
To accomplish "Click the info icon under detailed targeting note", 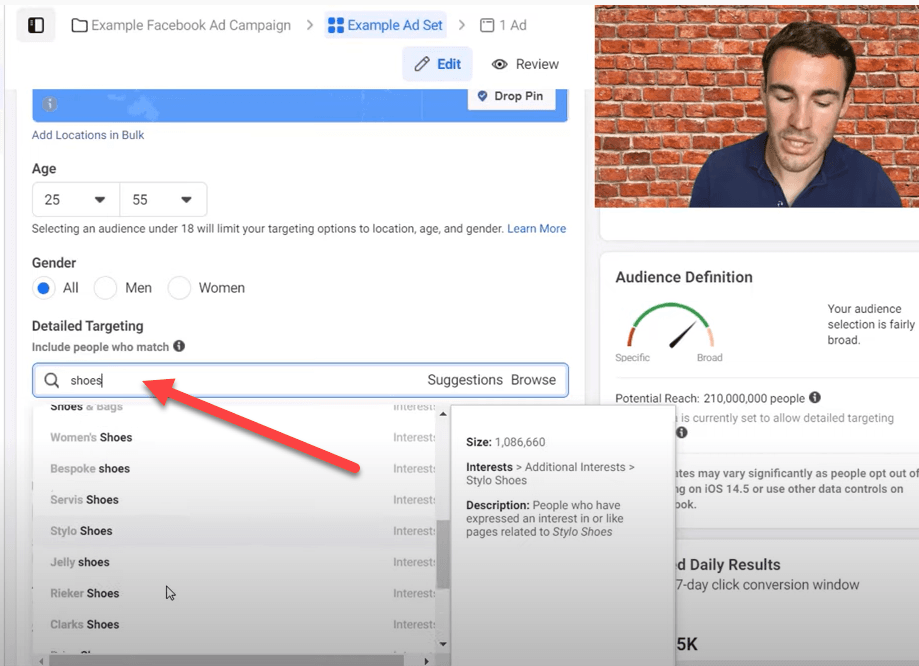I will (681, 433).
